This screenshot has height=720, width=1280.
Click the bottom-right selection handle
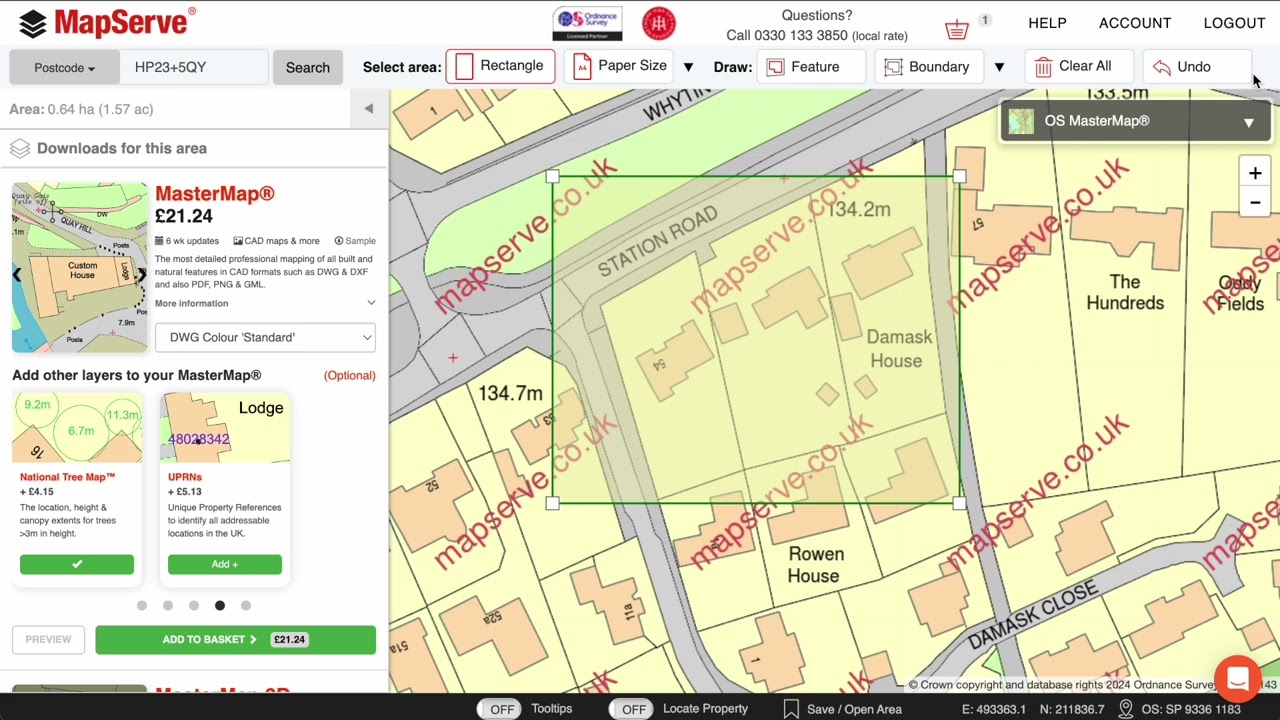[960, 504]
